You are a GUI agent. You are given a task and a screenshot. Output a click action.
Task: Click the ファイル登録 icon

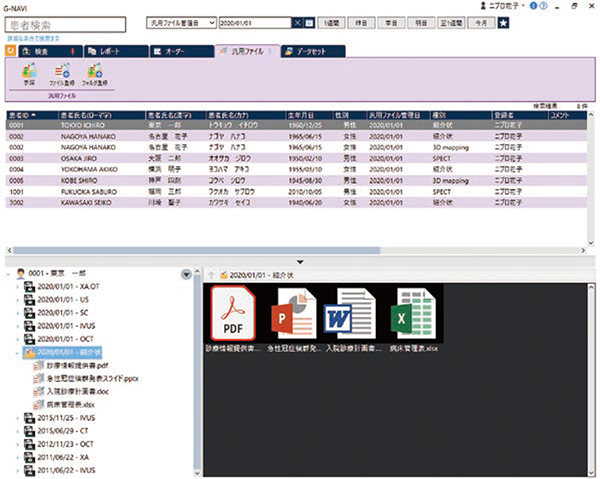[x=61, y=74]
